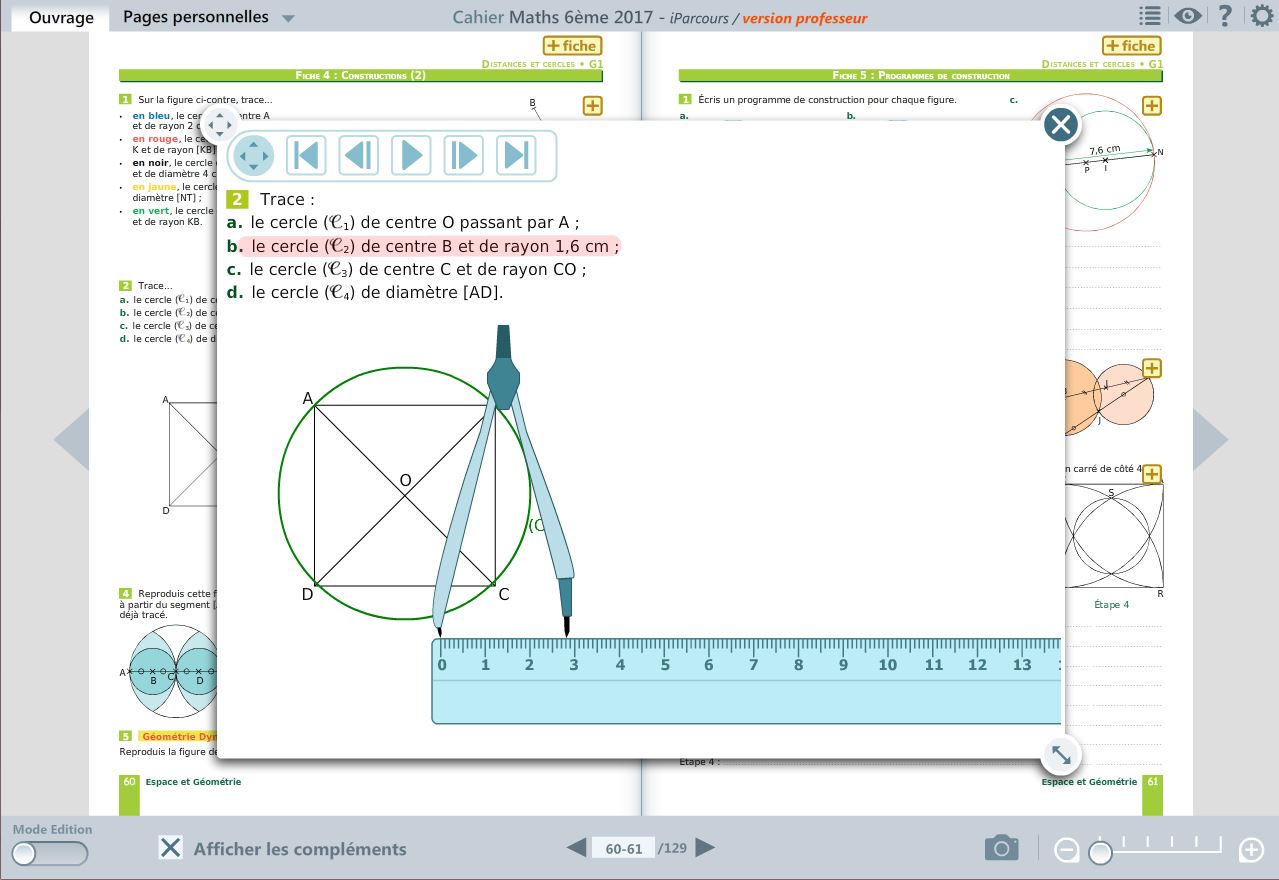Uncheck Afficher les compléments checkbox
Screen dimensions: 1279x880
click(171, 849)
